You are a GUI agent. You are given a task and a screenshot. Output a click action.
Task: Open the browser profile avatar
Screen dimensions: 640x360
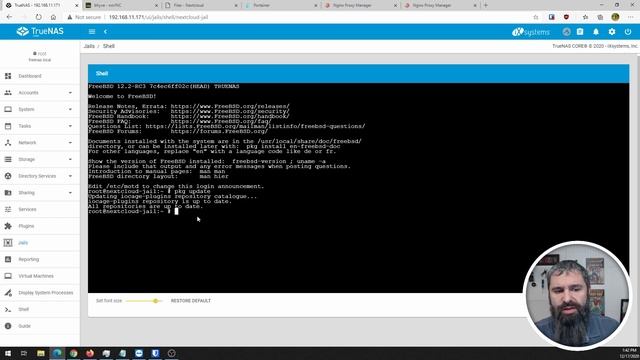pyautogui.click(x=615, y=17)
